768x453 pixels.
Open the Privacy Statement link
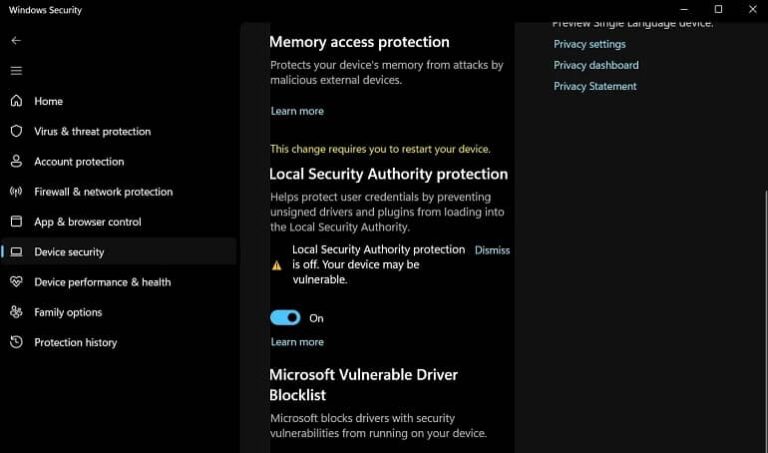[595, 86]
